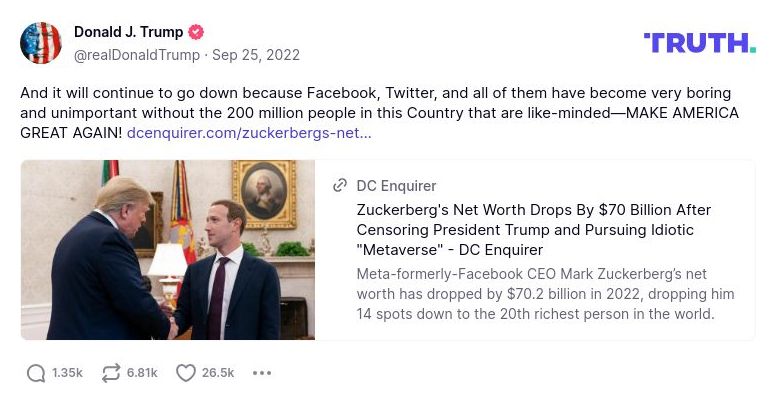Image resolution: width=777 pixels, height=403 pixels.
Task: Open the three-dot more options menu
Action: [262, 373]
